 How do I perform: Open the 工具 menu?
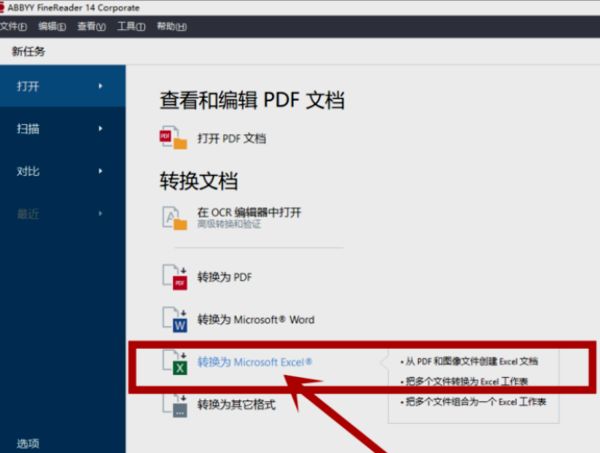click(131, 26)
